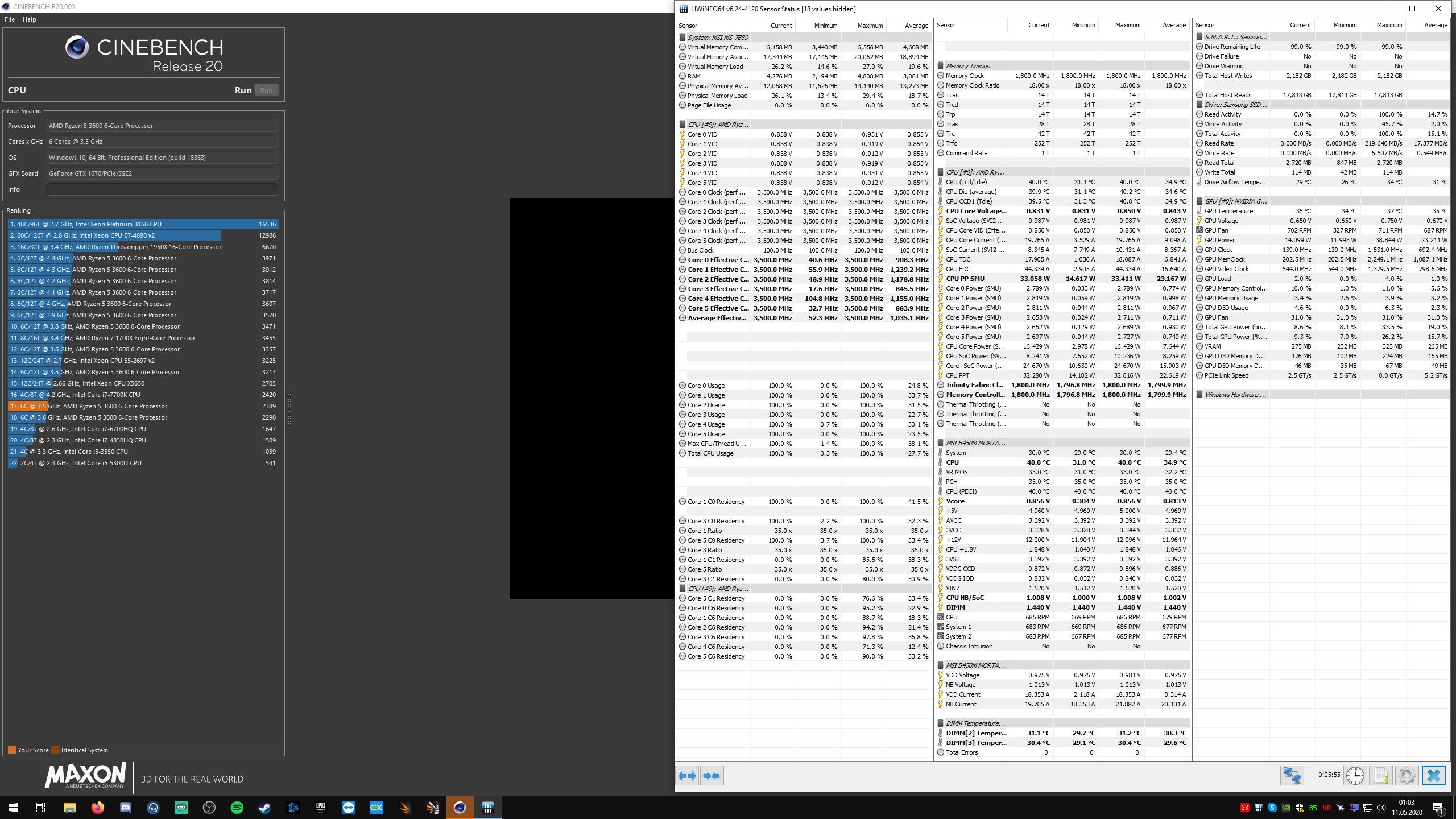Viewport: 1456px width, 819px height.
Task: Select ranking row 1 Intel Xeon Platinum 8168
Action: (143, 224)
